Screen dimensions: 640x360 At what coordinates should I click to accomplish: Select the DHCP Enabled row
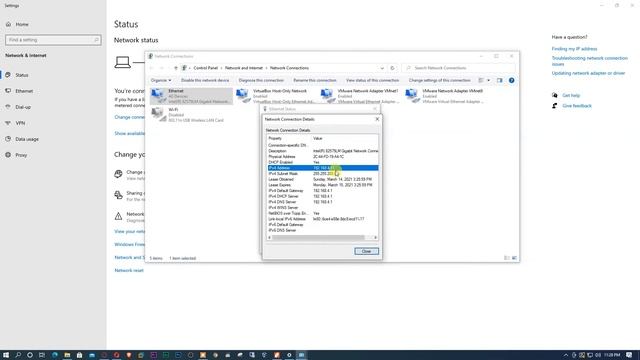point(322,162)
